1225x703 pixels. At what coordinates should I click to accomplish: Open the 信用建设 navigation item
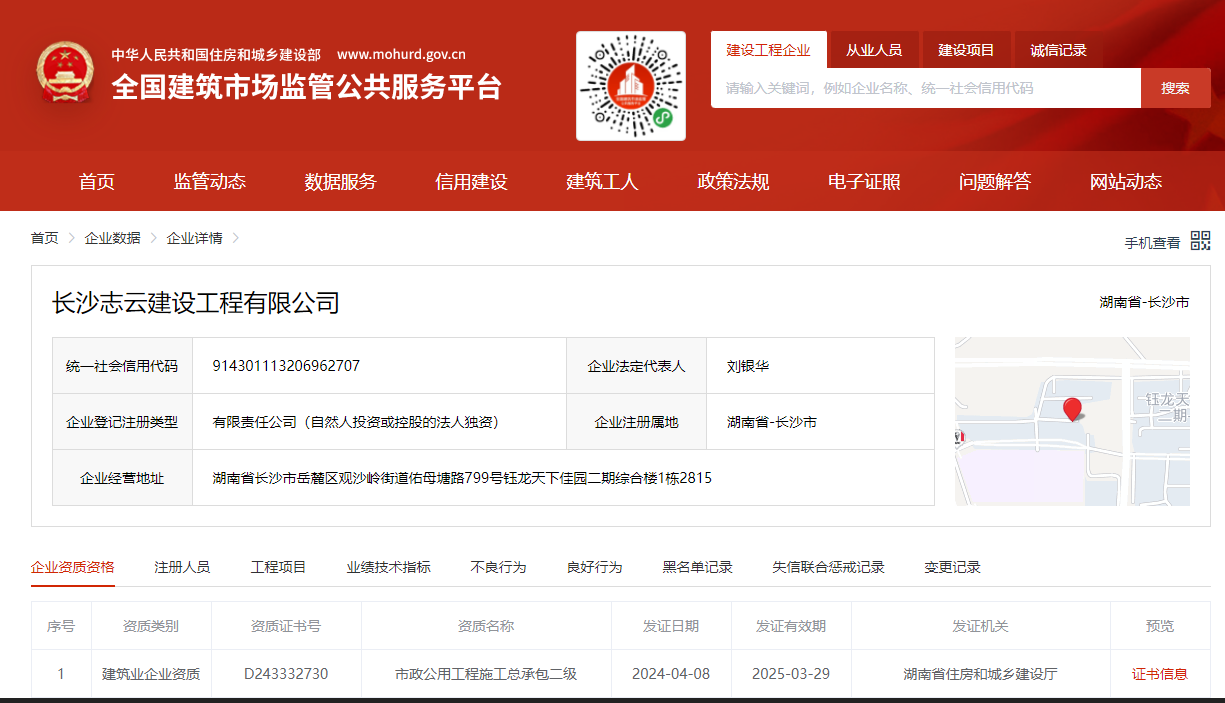pyautogui.click(x=472, y=182)
